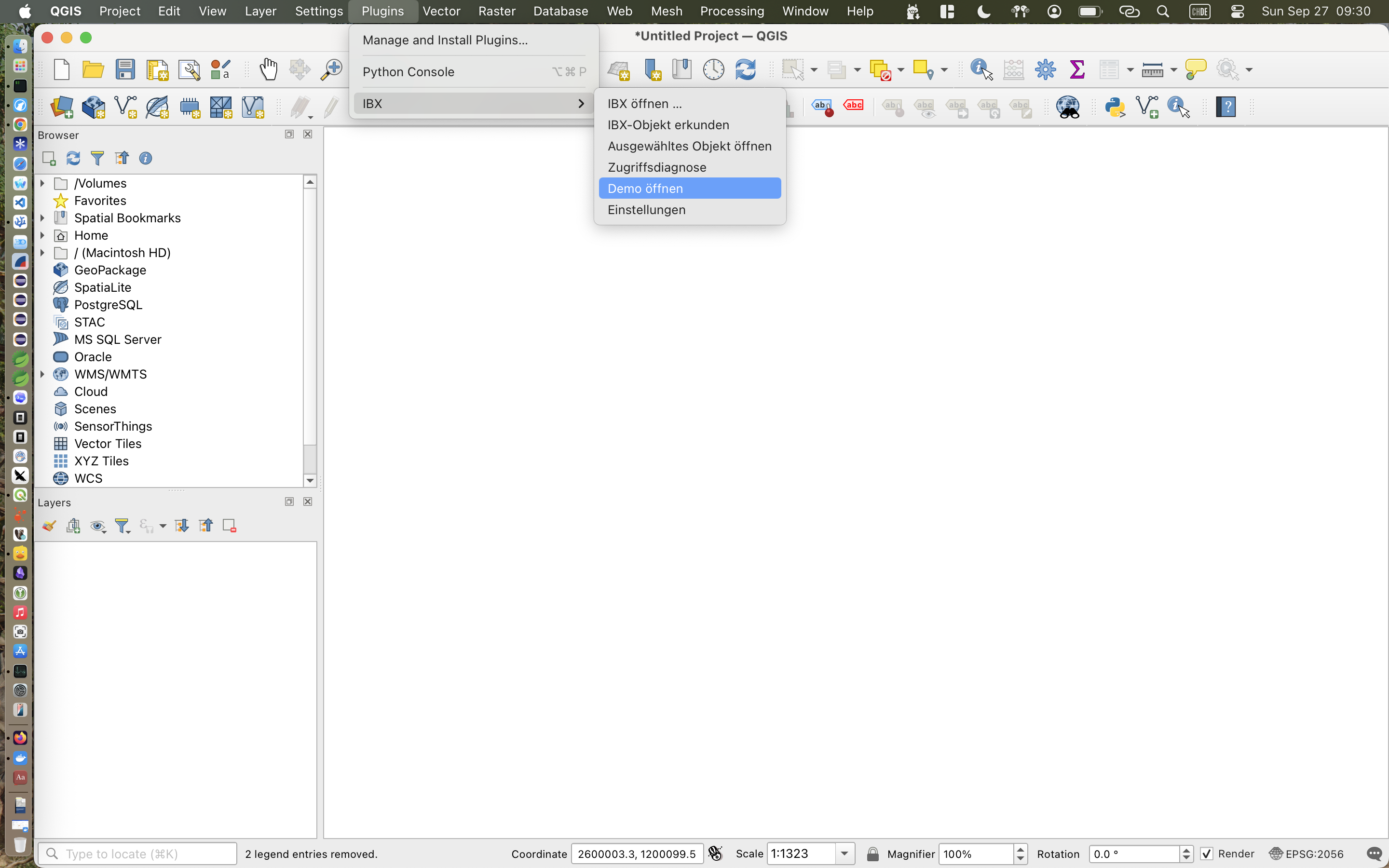This screenshot has height=868, width=1389.
Task: Toggle the scale lock icon
Action: [872, 854]
